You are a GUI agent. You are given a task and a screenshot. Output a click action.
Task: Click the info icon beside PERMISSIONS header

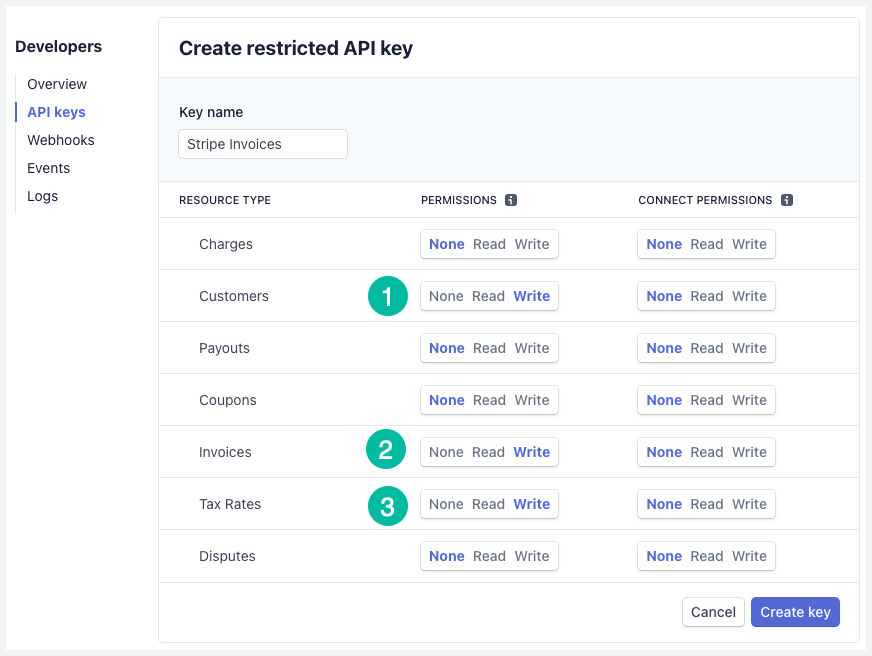click(x=511, y=200)
